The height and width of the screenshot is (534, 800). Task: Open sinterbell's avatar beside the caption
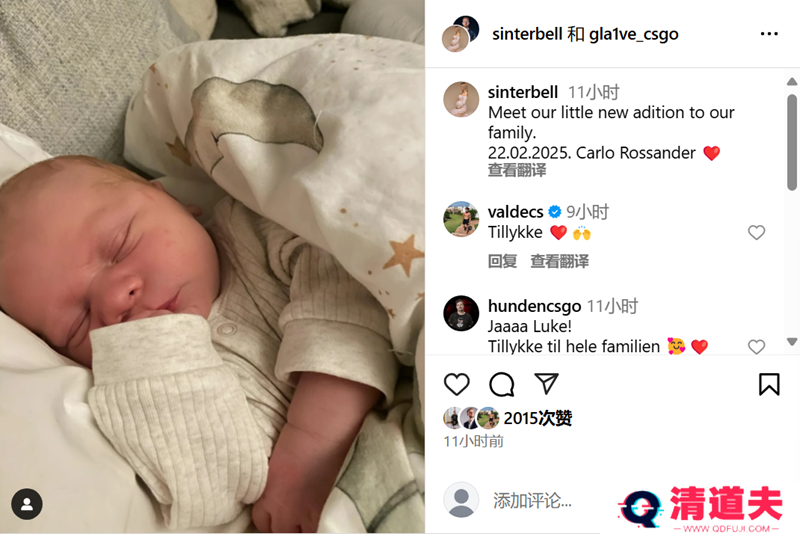click(x=461, y=99)
